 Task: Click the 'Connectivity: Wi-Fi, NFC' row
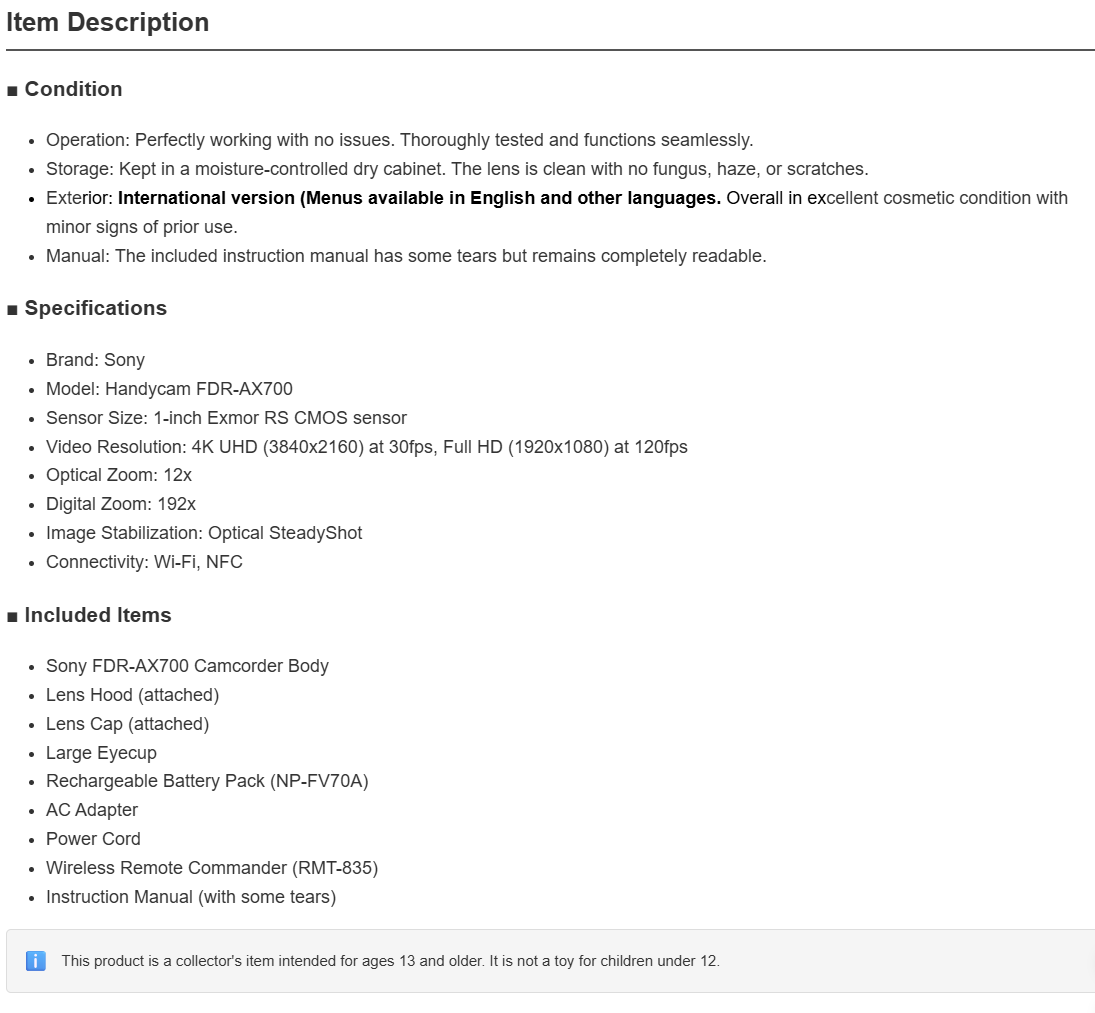tap(145, 562)
